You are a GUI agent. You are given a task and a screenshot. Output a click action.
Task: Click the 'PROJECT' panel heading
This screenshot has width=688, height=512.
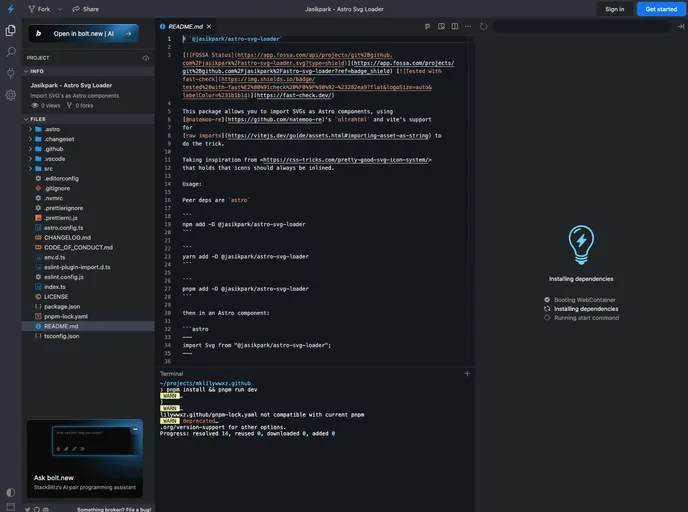coord(38,58)
